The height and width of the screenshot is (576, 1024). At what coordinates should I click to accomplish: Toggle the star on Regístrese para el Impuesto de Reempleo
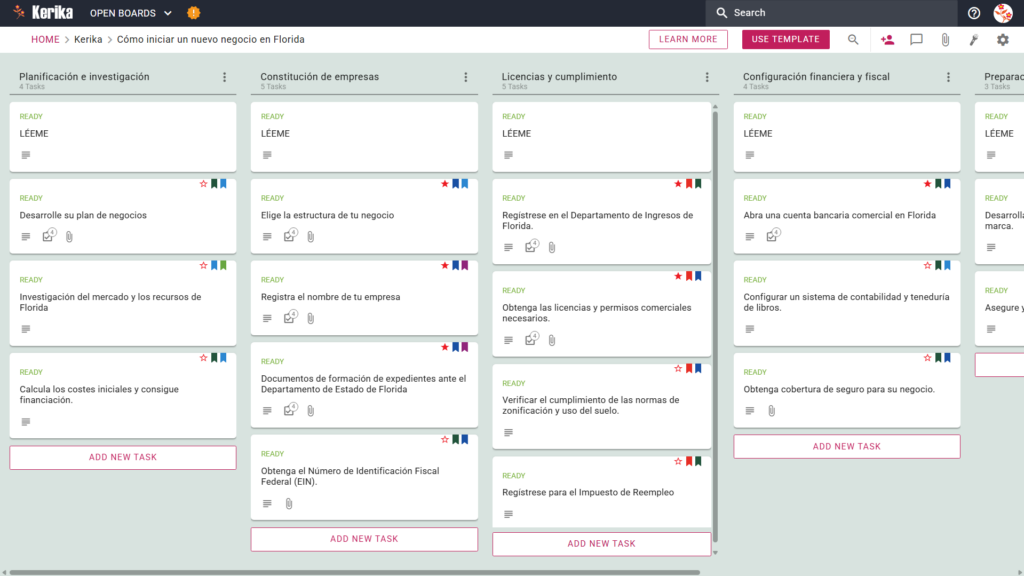[678, 462]
